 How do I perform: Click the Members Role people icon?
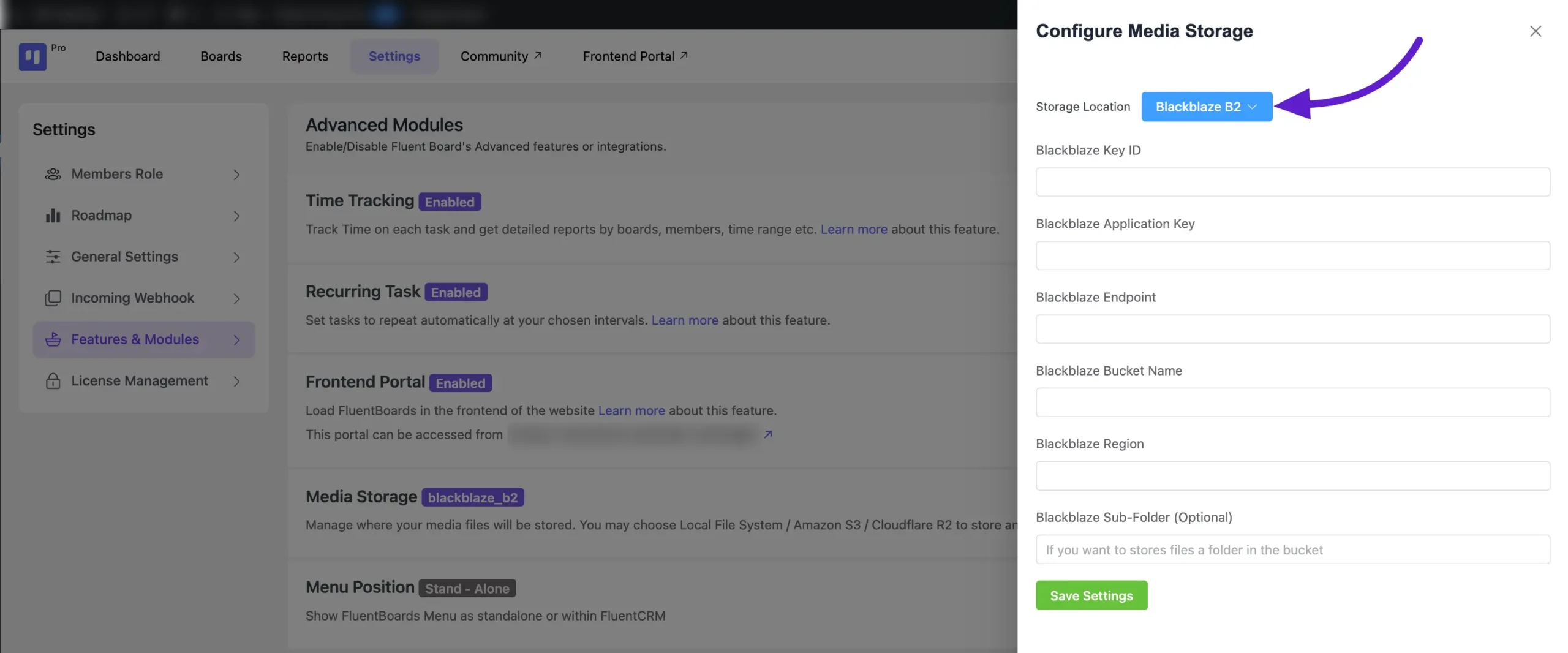pyautogui.click(x=53, y=174)
